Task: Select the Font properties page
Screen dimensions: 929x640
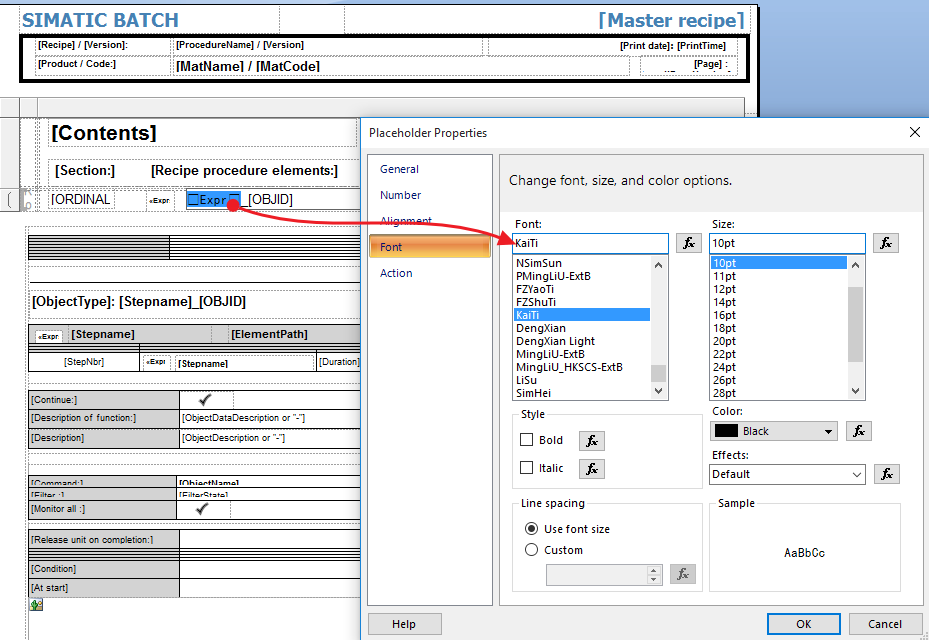Action: (x=430, y=247)
